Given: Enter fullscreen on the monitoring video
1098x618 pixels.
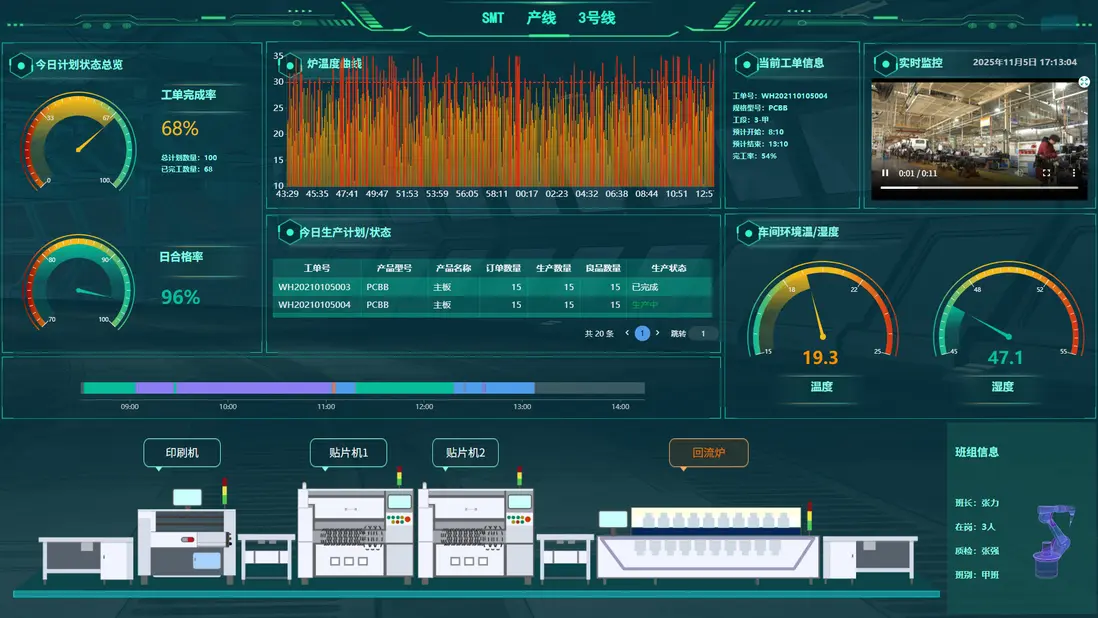Looking at the screenshot, I should [1046, 173].
